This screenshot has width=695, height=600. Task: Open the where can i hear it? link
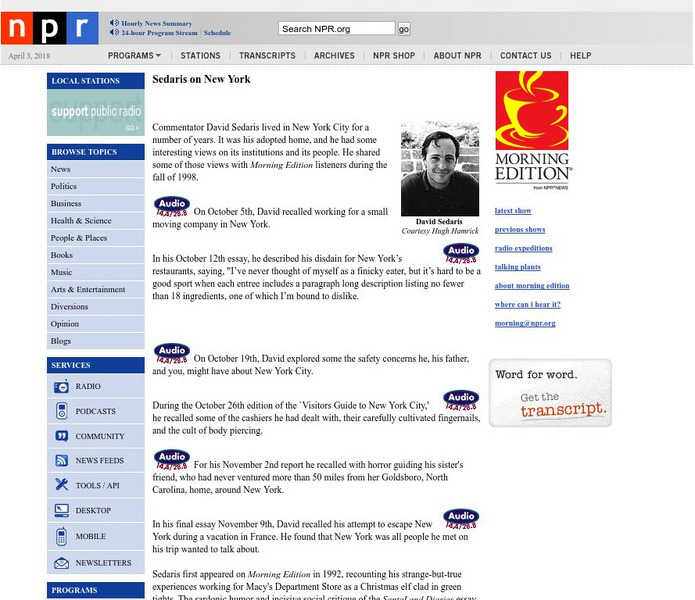tap(527, 304)
